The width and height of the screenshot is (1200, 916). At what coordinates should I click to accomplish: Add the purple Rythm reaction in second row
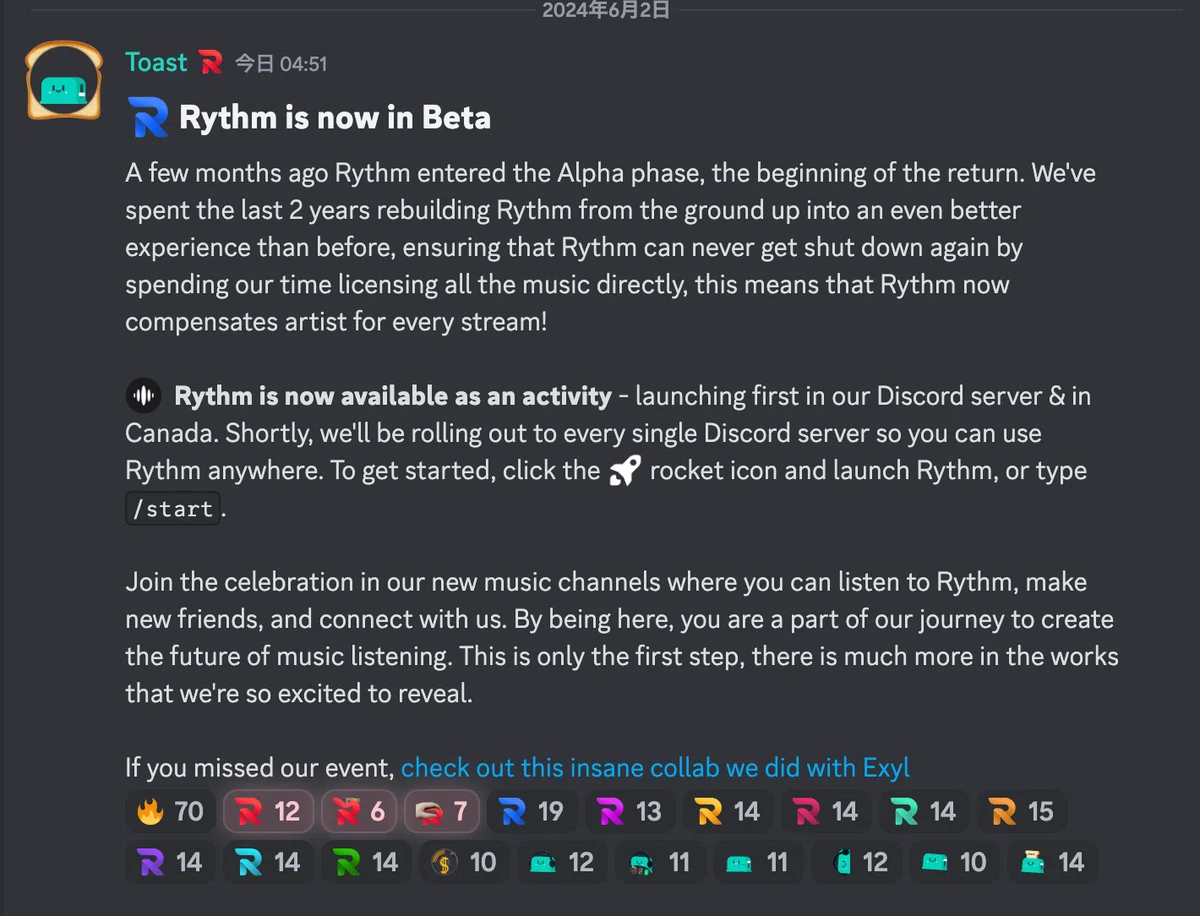pyautogui.click(x=170, y=861)
